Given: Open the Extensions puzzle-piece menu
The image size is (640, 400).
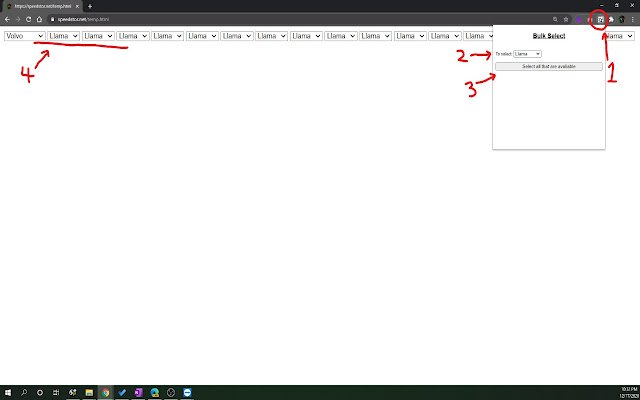Looking at the screenshot, I should coord(611,19).
